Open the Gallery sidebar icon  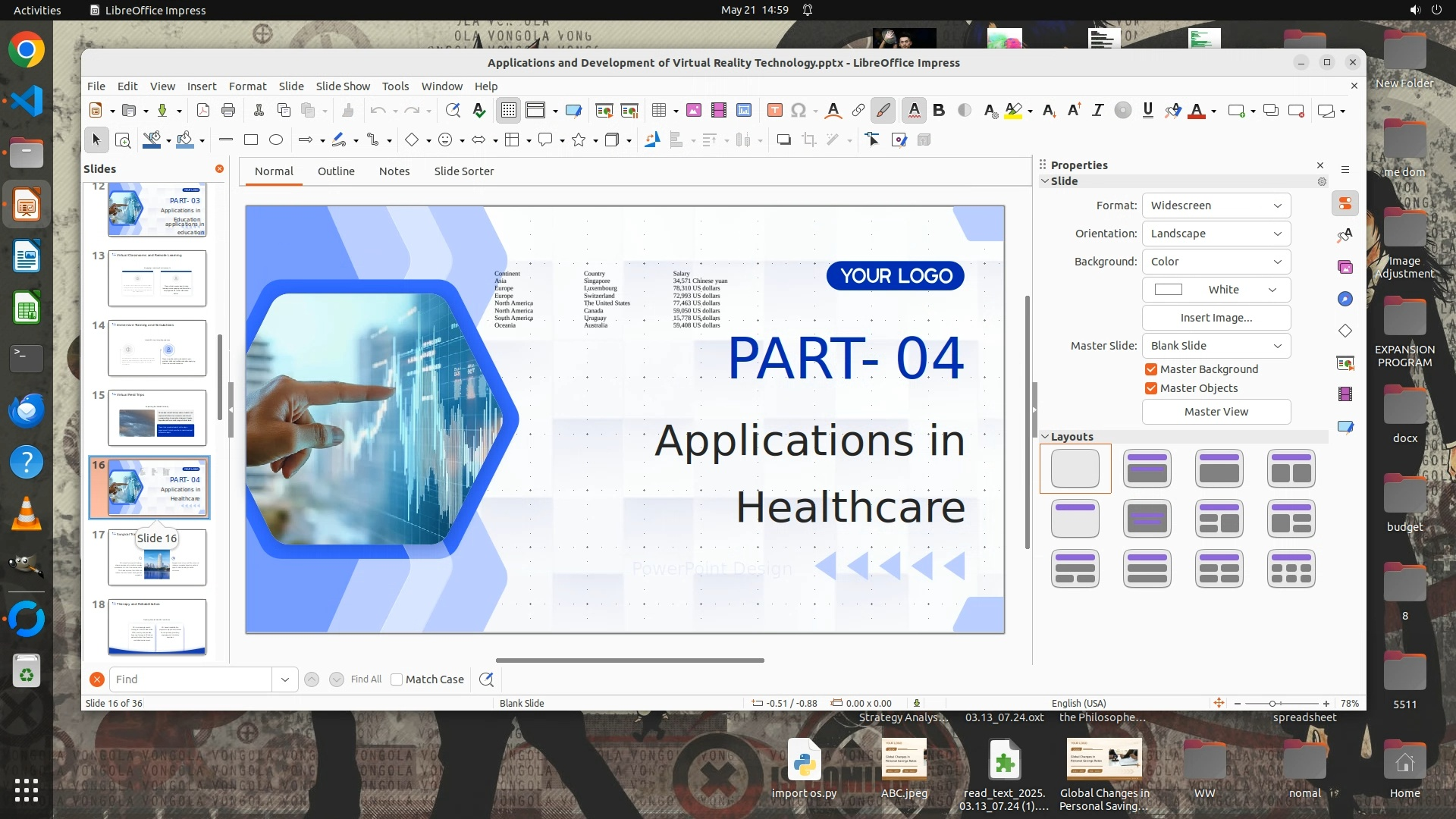point(1345,267)
